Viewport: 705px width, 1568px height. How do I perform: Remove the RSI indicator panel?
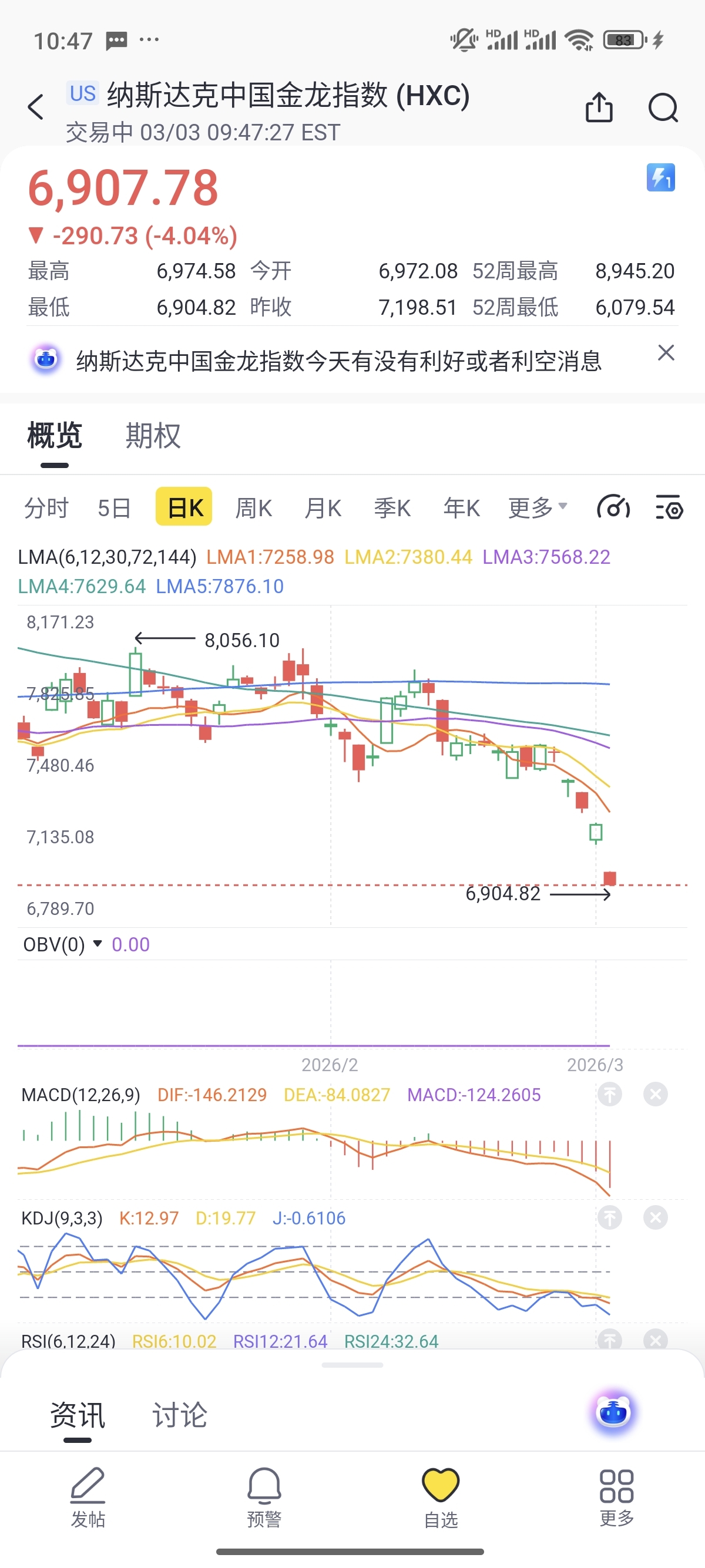pyautogui.click(x=656, y=1339)
